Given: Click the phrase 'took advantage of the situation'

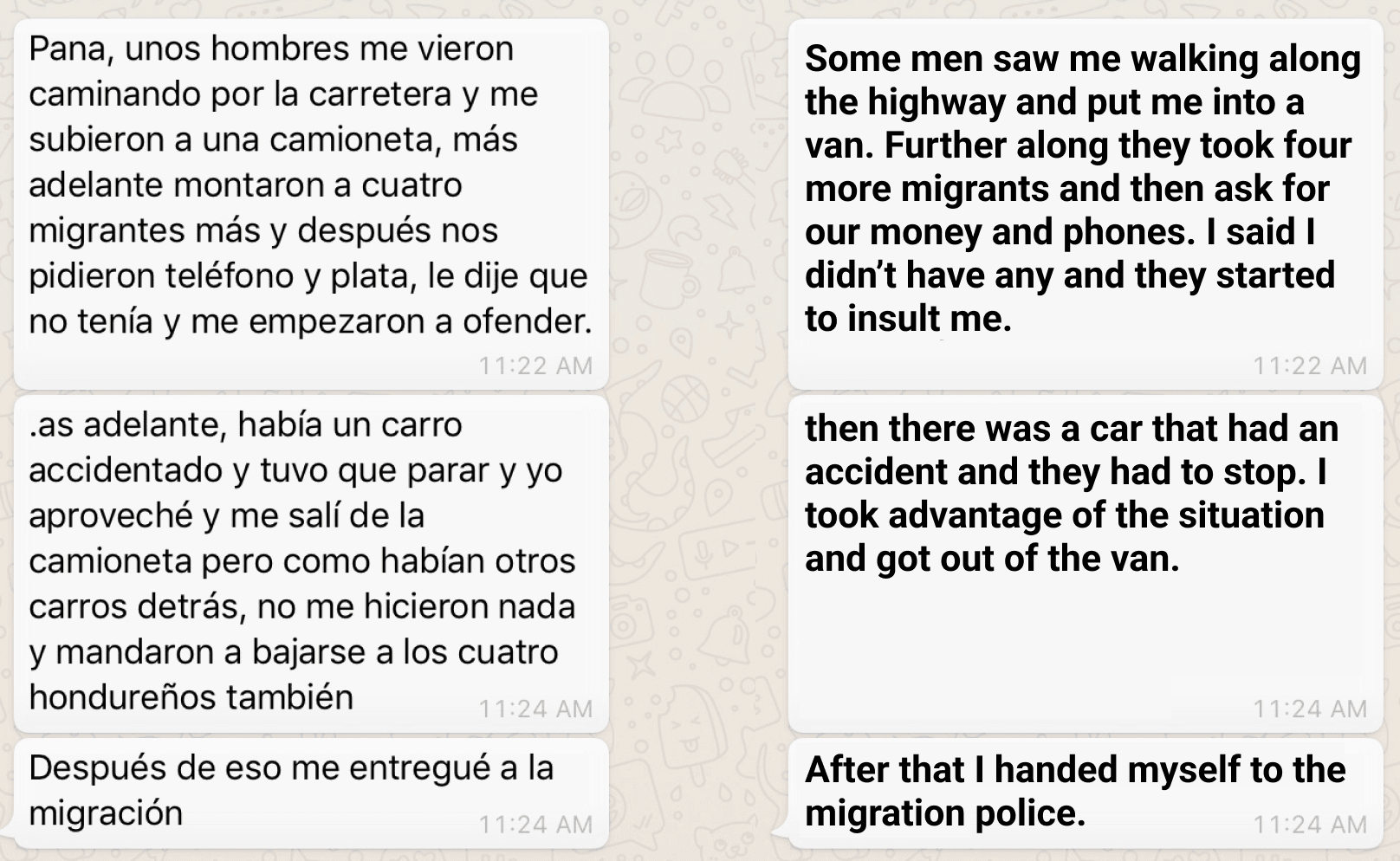Looking at the screenshot, I should (1065, 515).
